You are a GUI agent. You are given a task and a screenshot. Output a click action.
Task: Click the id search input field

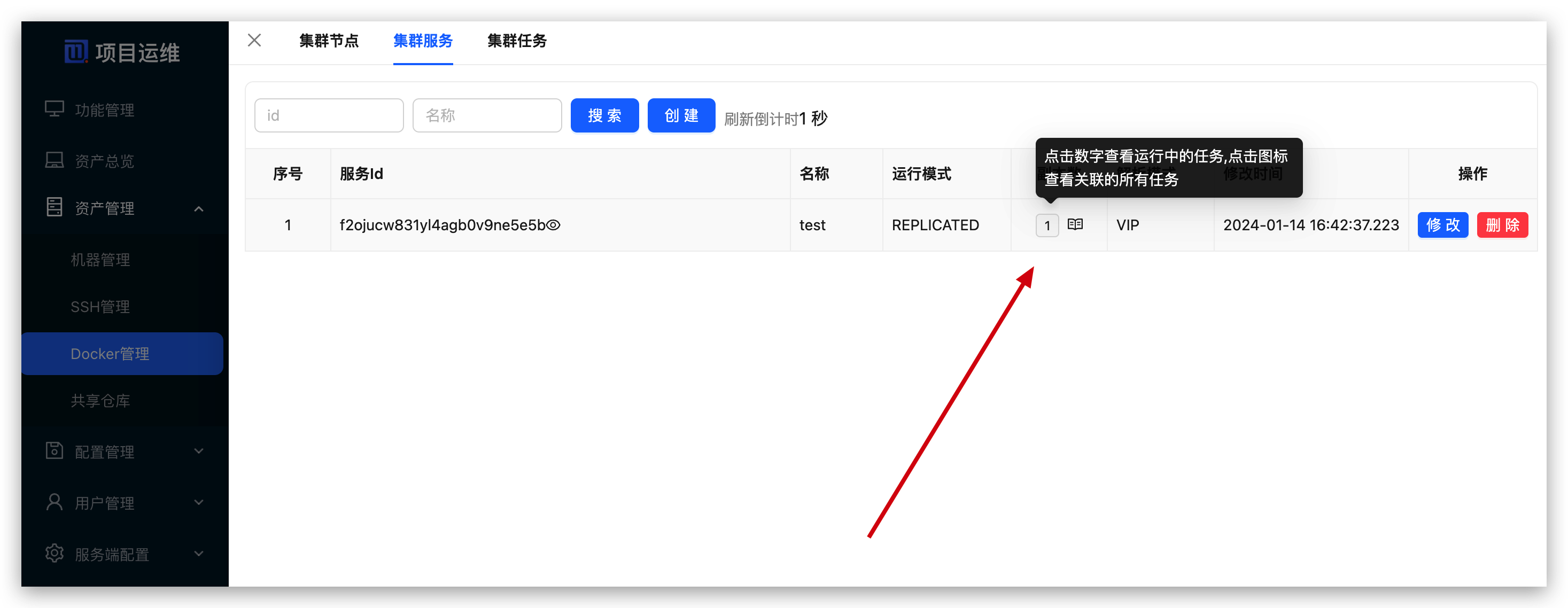point(329,115)
